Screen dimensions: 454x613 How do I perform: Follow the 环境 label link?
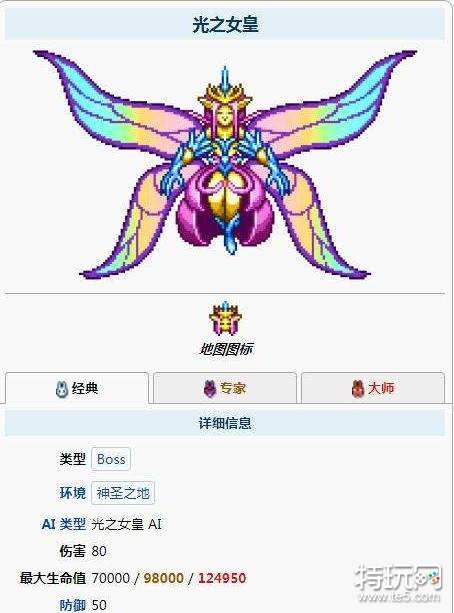point(73,493)
